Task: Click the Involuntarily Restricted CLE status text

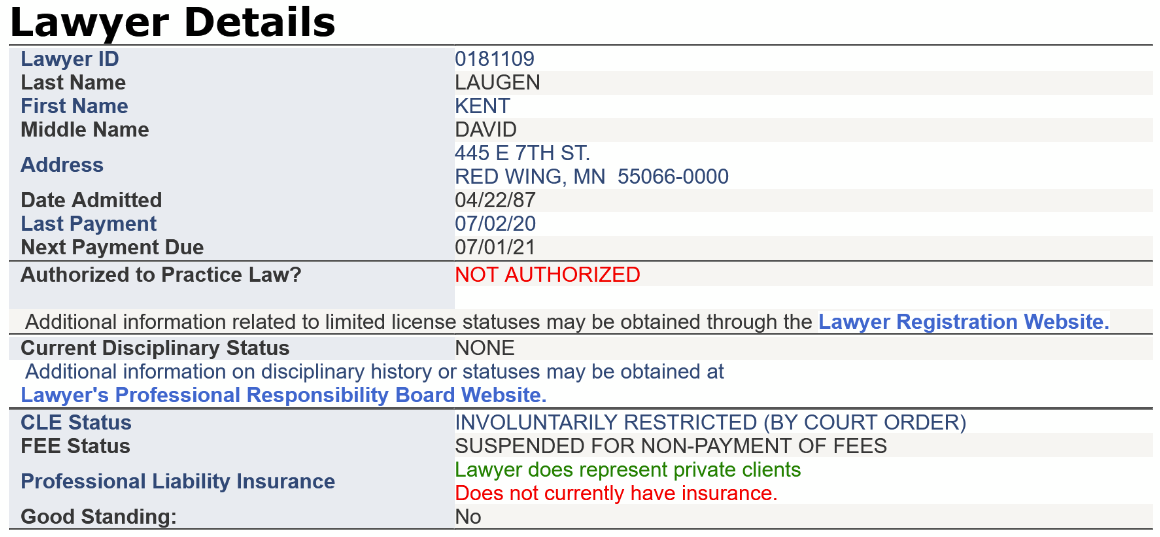Action: point(710,422)
